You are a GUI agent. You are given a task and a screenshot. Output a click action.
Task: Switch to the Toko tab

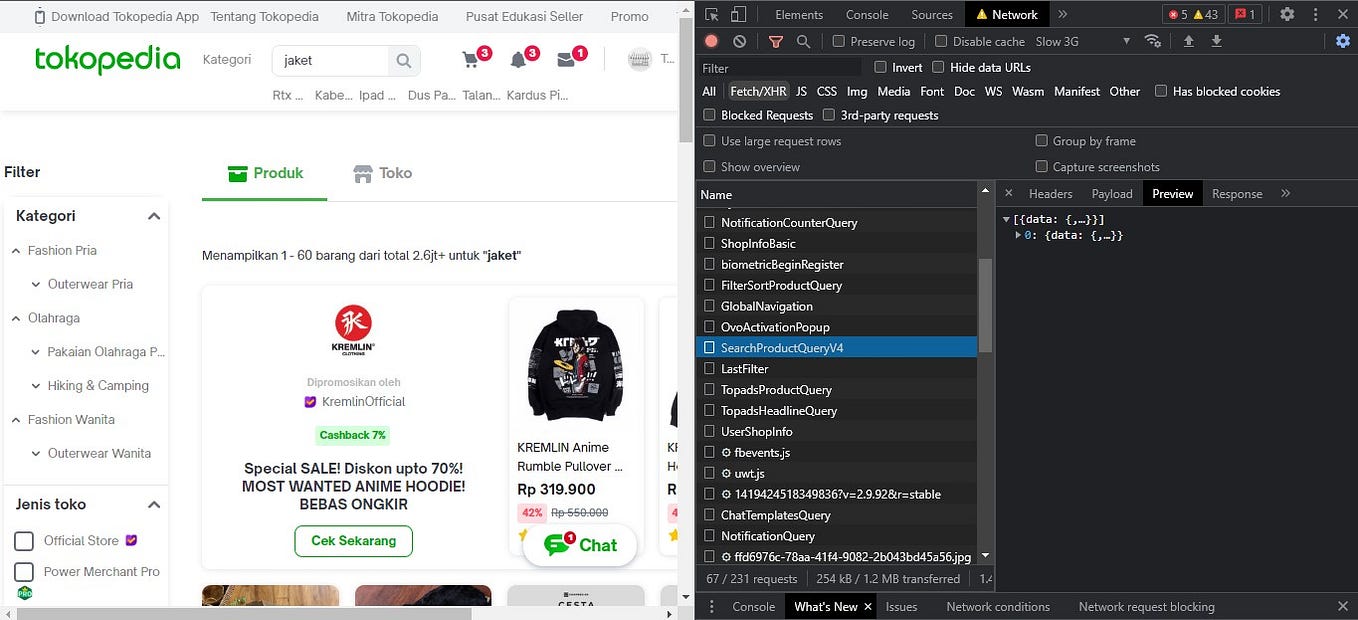pos(382,173)
